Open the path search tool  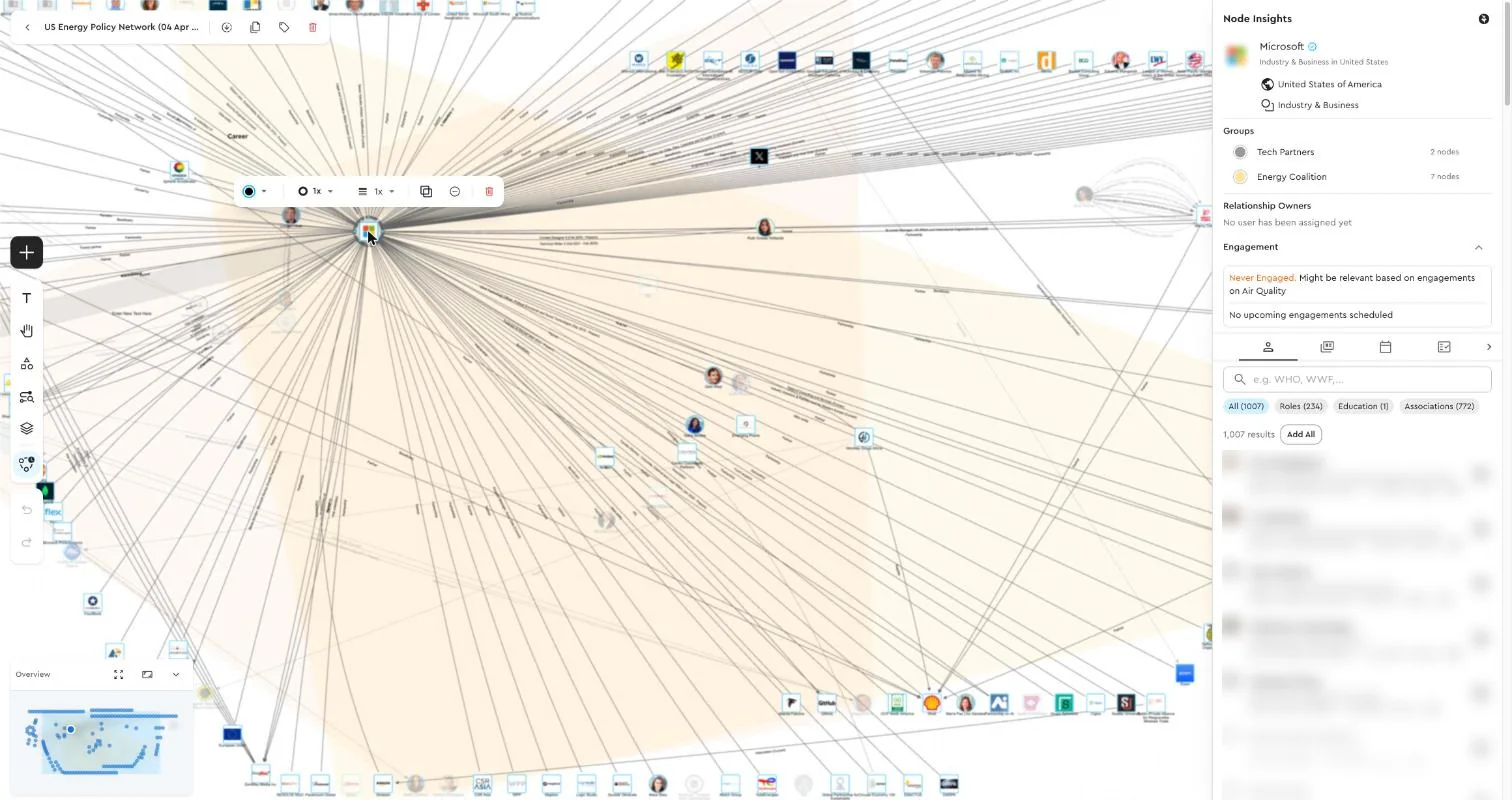pos(27,397)
